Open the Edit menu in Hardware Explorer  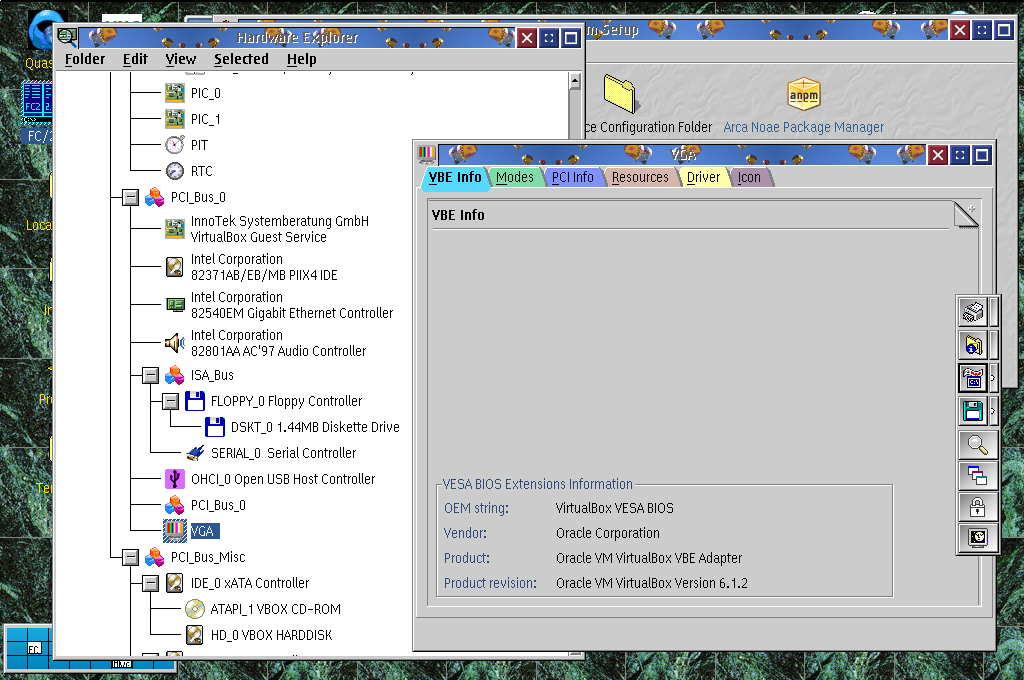[135, 59]
